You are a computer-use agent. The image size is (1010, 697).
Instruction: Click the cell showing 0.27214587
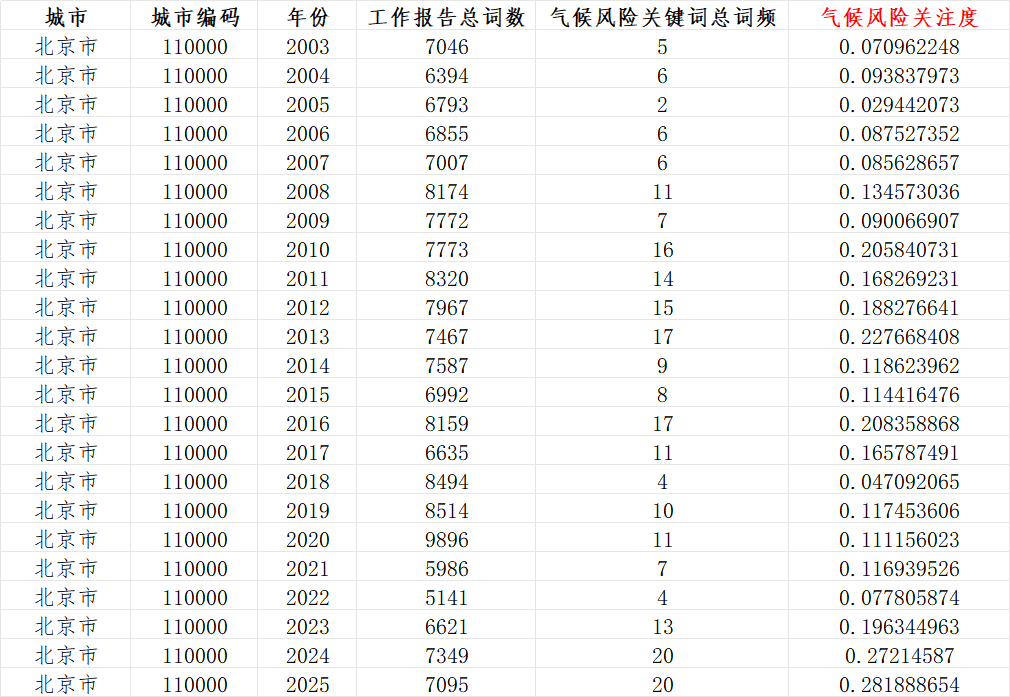pyautogui.click(x=898, y=656)
